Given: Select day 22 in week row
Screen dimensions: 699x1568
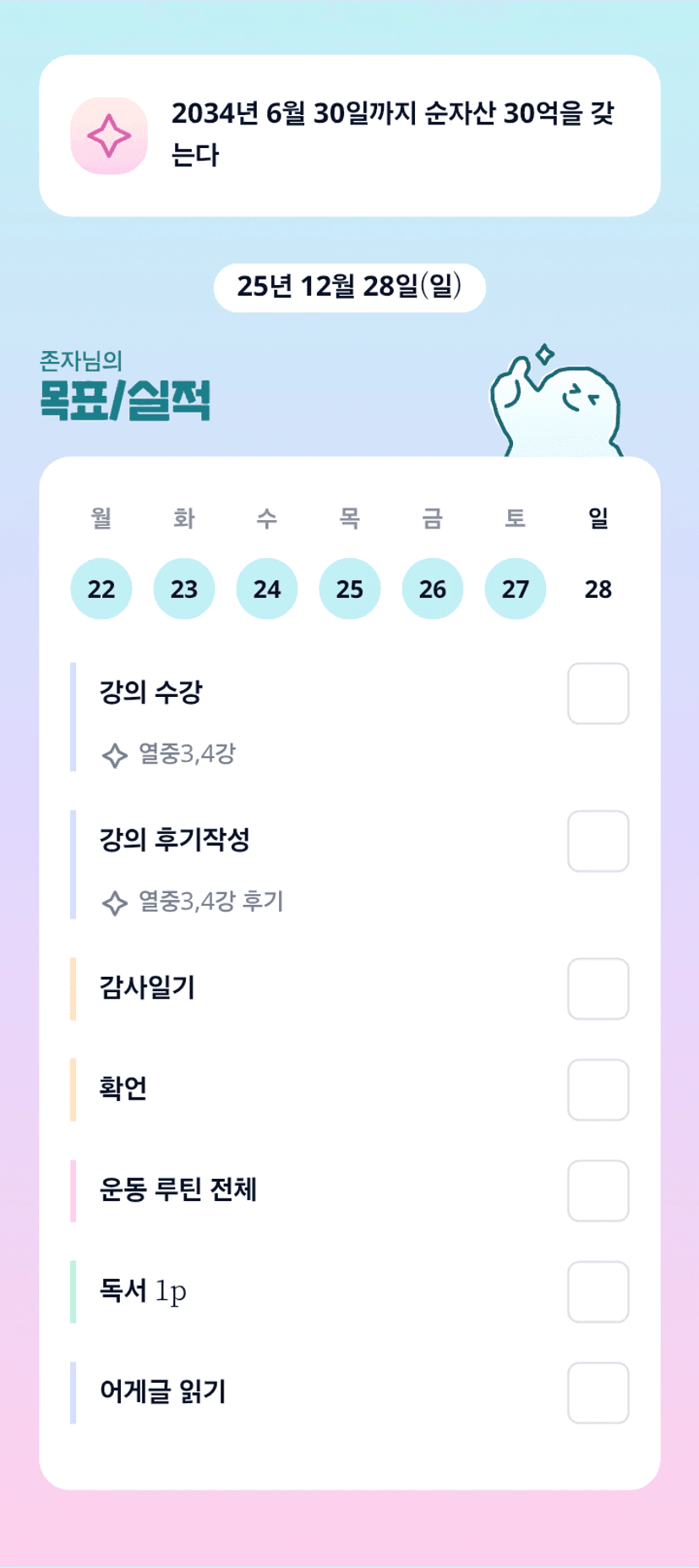Looking at the screenshot, I should pyautogui.click(x=101, y=589).
